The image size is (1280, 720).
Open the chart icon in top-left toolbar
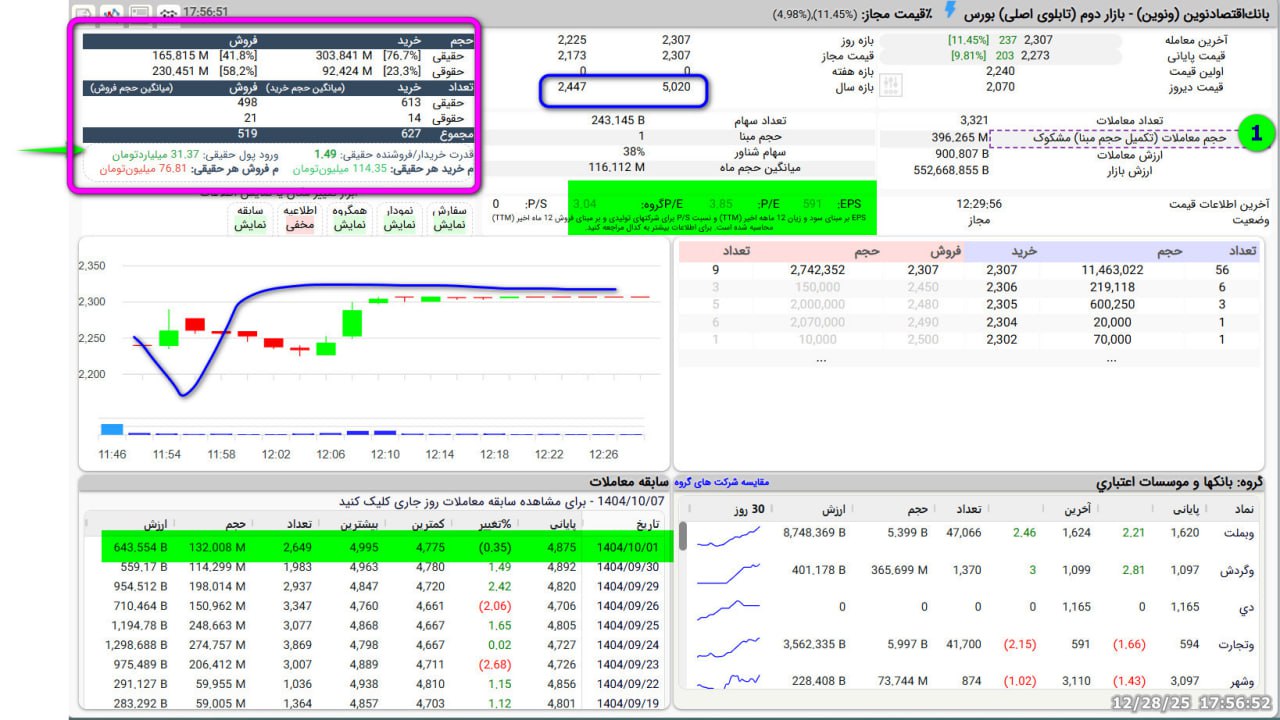pyautogui.click(x=111, y=13)
